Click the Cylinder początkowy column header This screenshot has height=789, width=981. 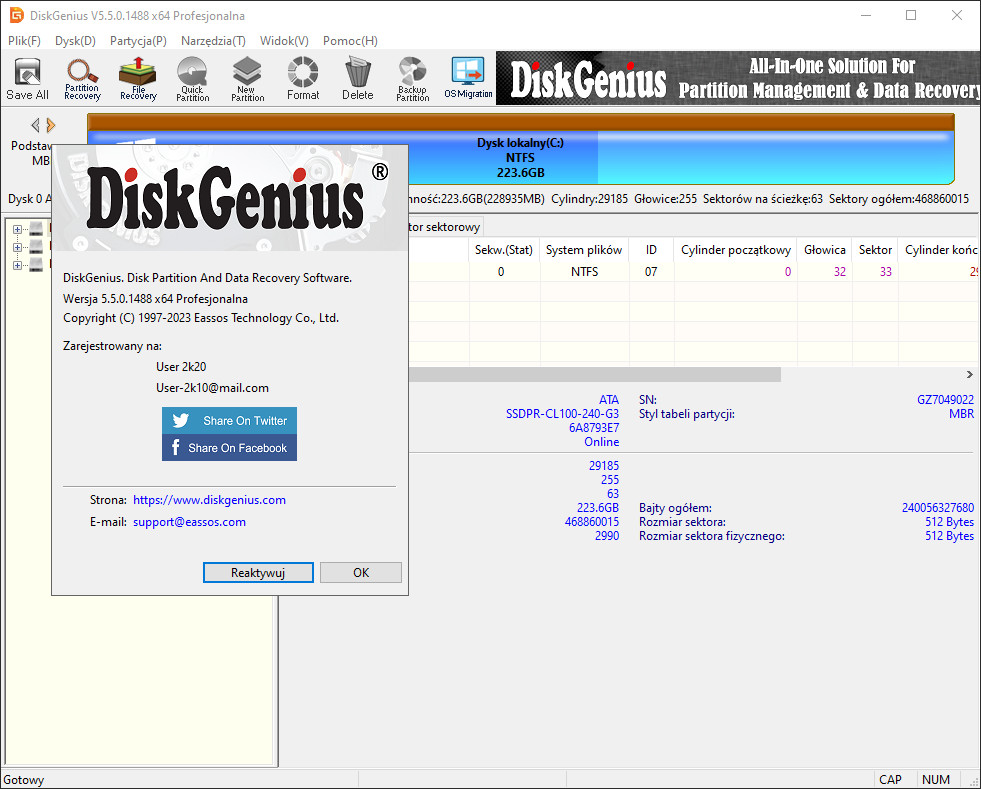coord(735,250)
